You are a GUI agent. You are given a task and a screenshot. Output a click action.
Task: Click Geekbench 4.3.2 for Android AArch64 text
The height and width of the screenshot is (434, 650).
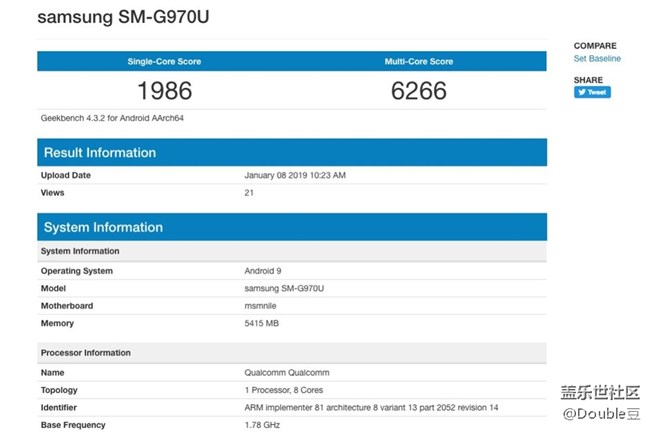pos(112,118)
